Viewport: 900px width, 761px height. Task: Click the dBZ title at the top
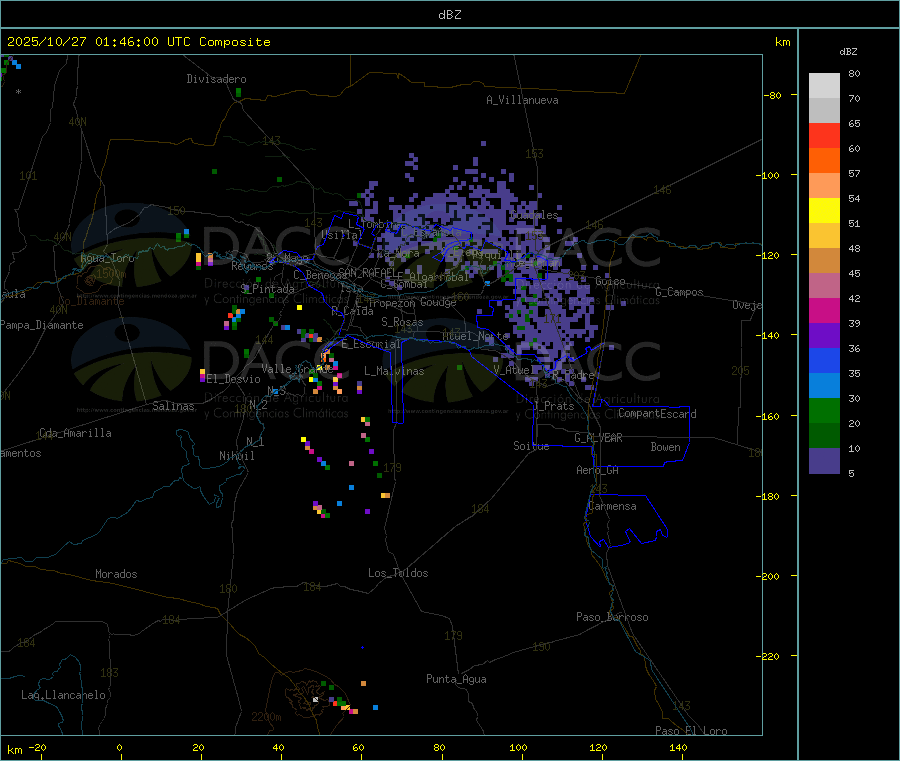pos(449,15)
